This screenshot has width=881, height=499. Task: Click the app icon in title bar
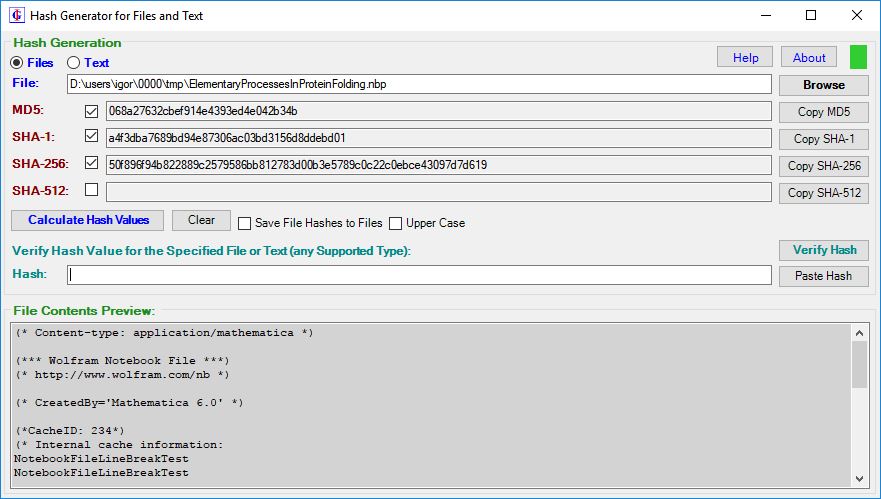click(16, 15)
